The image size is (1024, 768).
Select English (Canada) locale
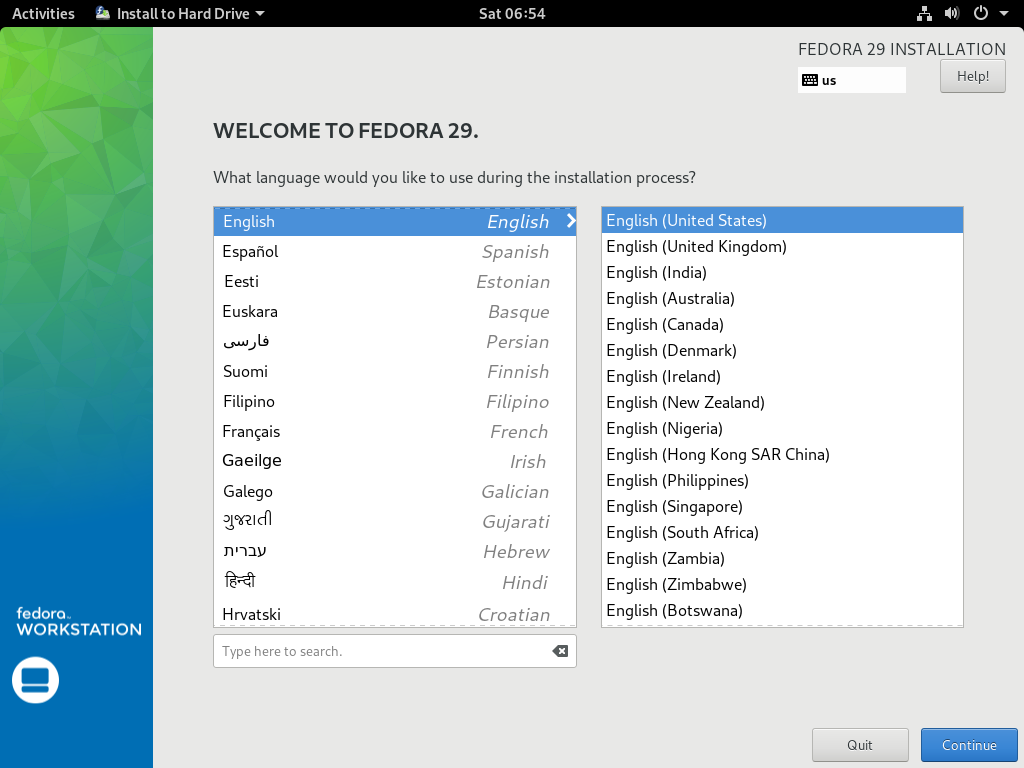[782, 325]
